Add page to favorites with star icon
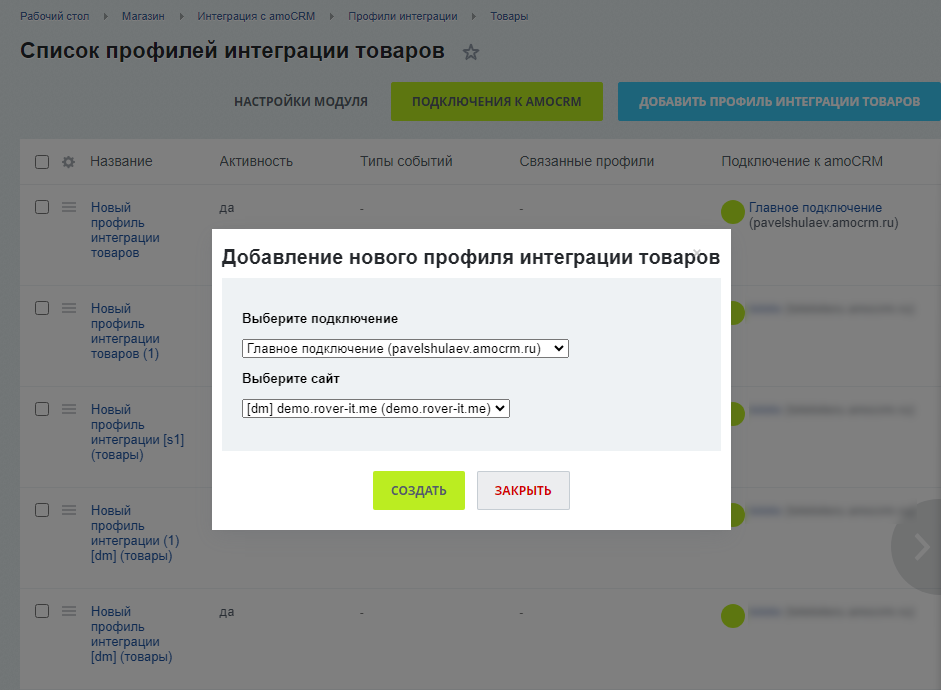The width and height of the screenshot is (941, 690). click(470, 52)
